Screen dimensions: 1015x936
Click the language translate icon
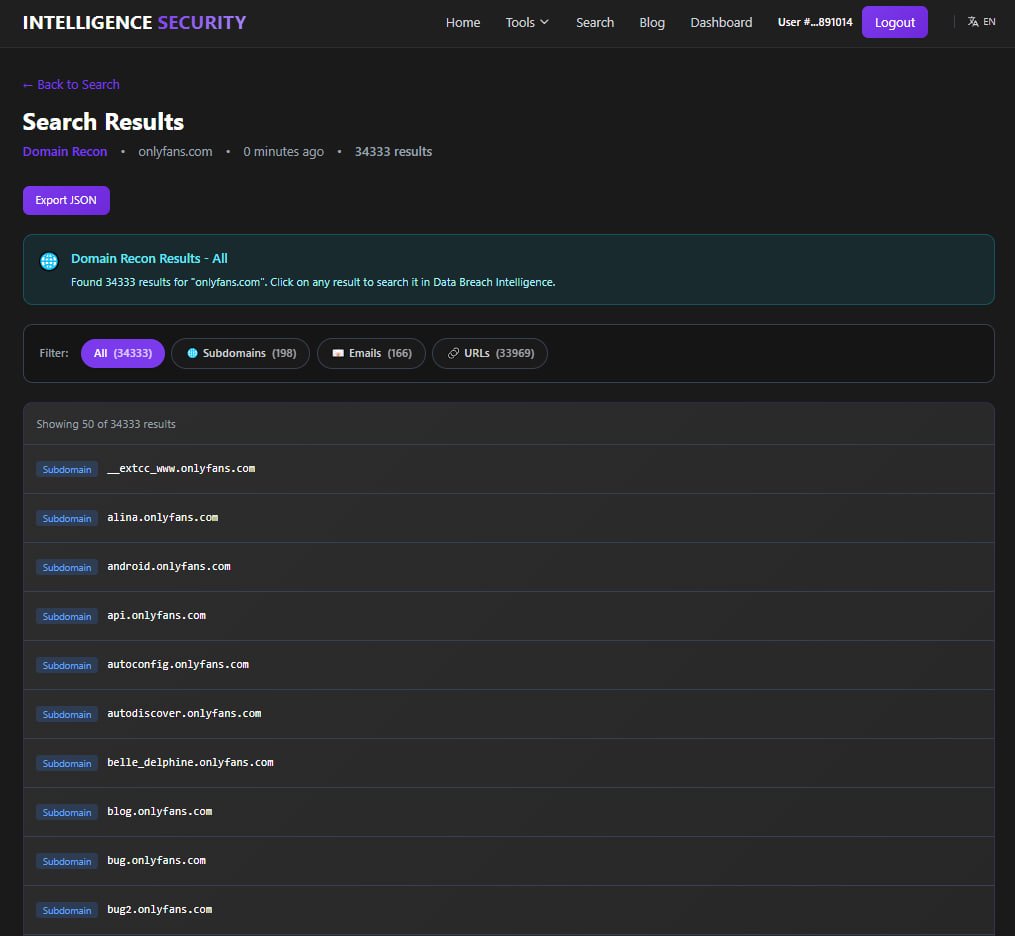click(x=973, y=22)
